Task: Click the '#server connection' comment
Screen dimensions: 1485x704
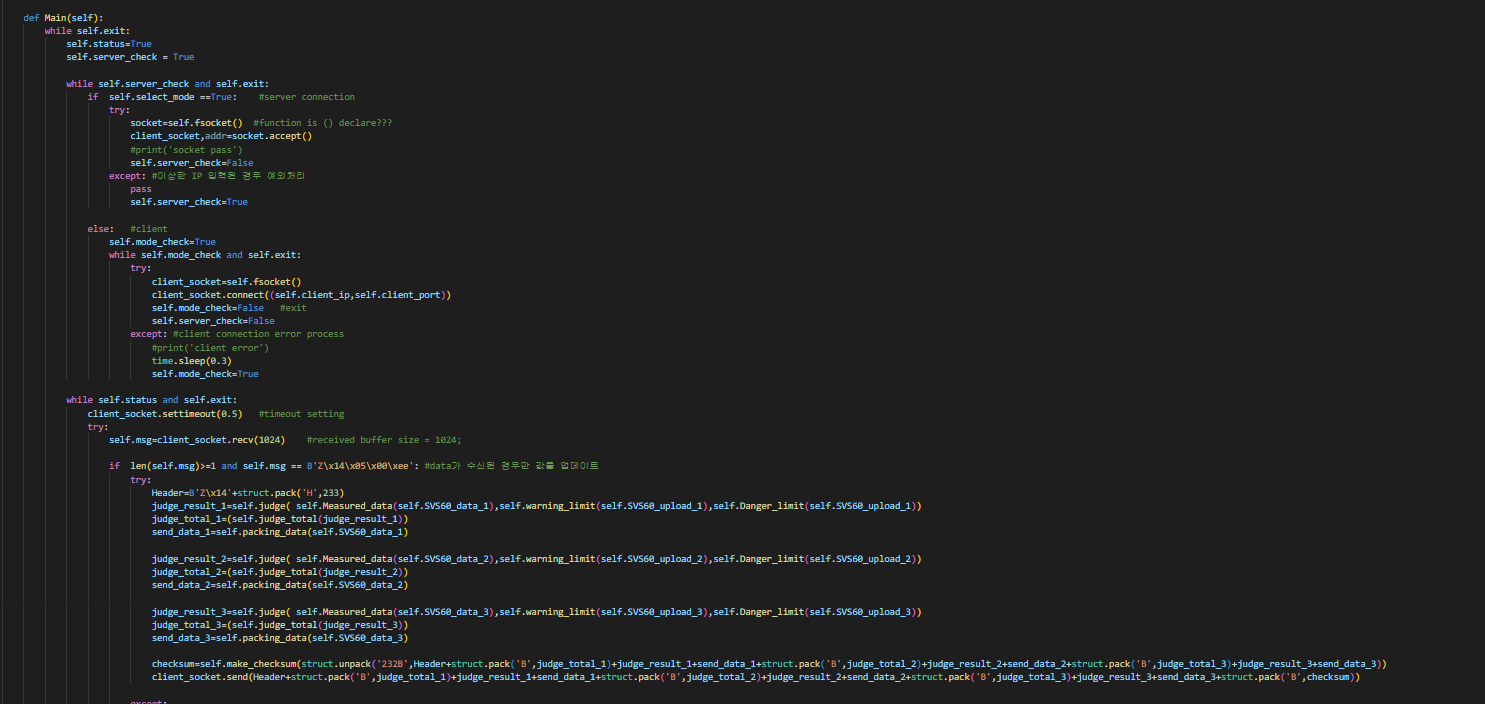Action: coord(306,97)
